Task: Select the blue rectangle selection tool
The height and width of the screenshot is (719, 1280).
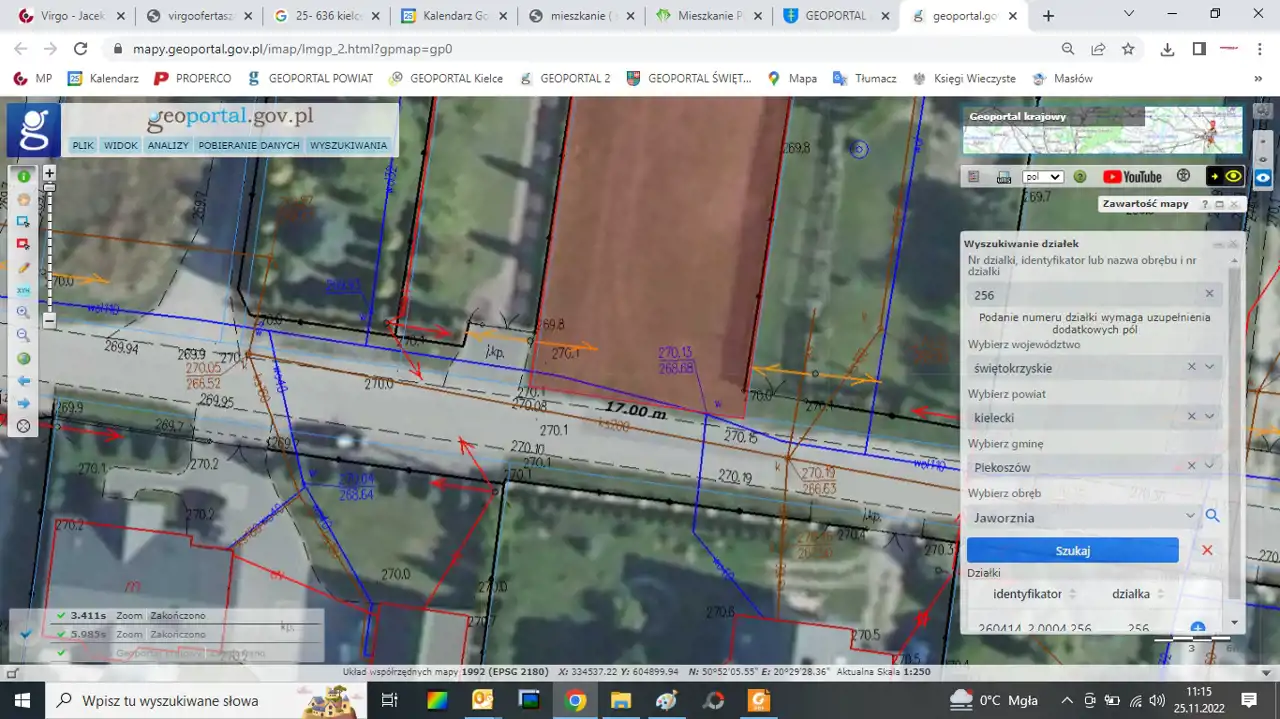Action: [x=23, y=221]
